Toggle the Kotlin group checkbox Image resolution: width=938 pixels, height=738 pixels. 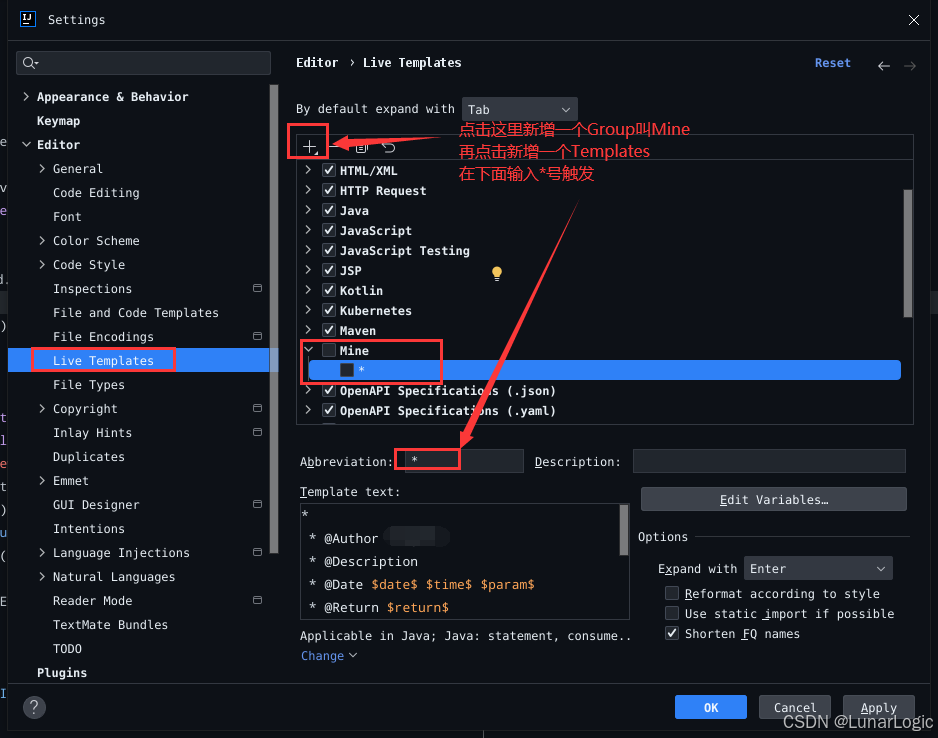coord(328,290)
